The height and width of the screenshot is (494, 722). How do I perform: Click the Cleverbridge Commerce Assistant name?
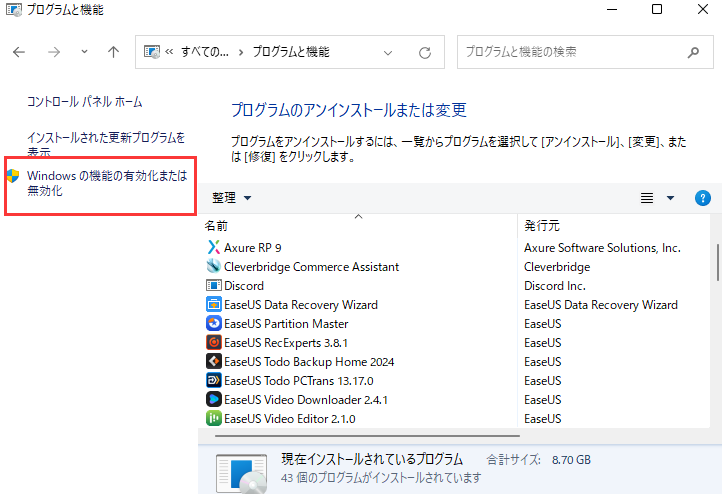[x=311, y=267]
